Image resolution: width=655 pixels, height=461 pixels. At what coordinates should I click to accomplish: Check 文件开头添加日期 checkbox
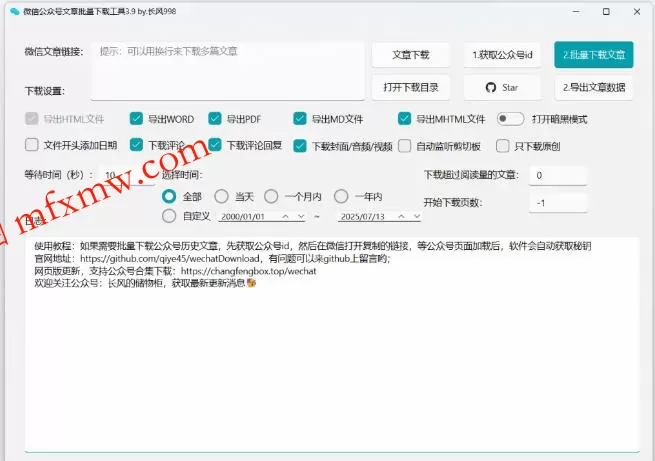tap(31, 145)
